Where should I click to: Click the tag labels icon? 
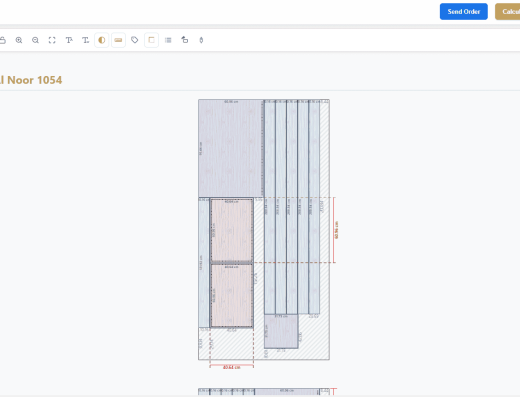pos(135,40)
